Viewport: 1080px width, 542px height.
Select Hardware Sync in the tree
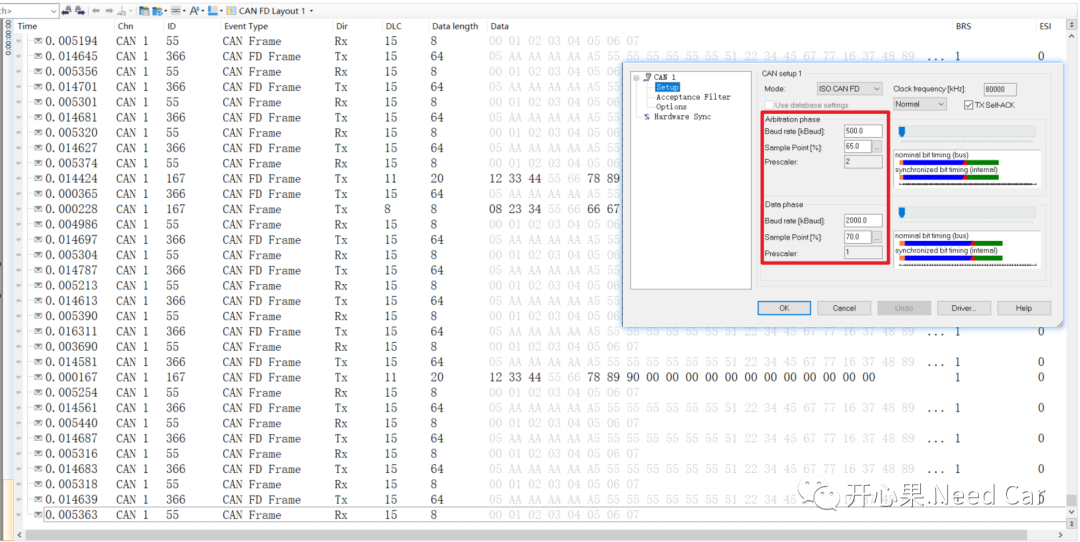click(x=683, y=117)
